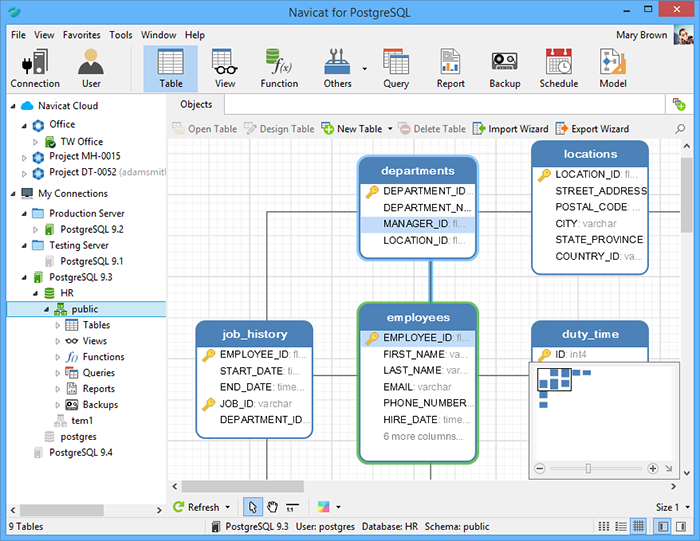Open the Favorites menu
The image size is (700, 541).
point(81,35)
